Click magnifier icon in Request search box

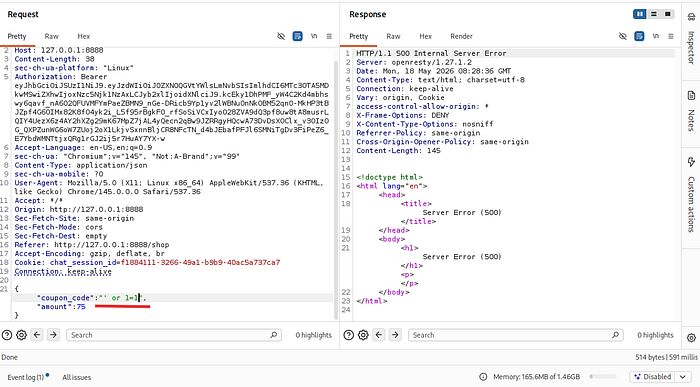point(273,335)
